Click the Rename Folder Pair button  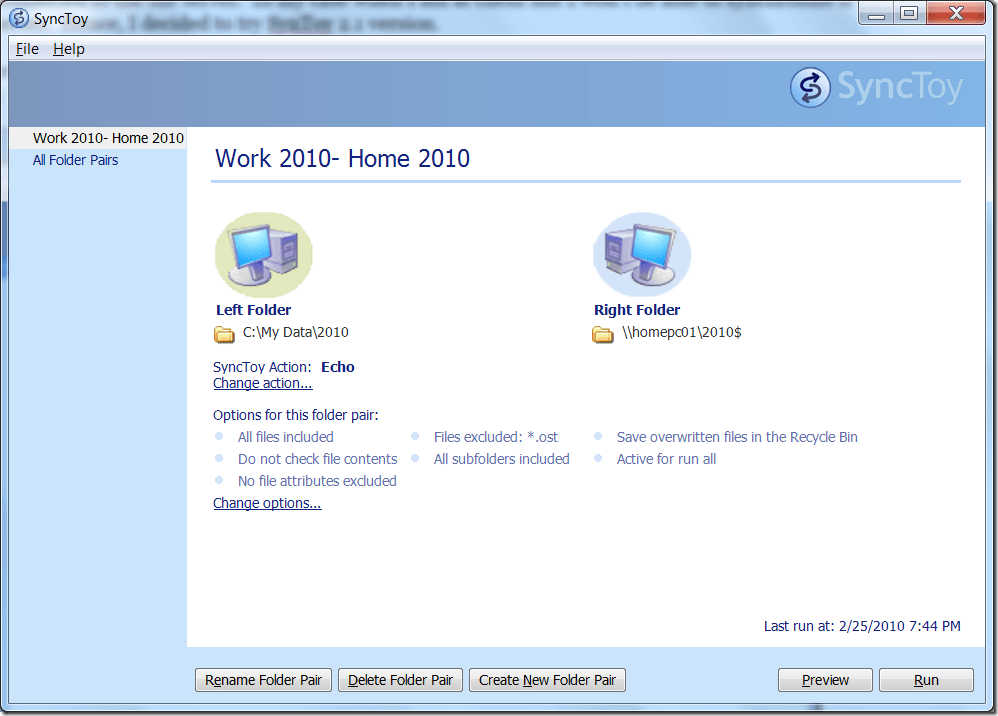pyautogui.click(x=263, y=680)
